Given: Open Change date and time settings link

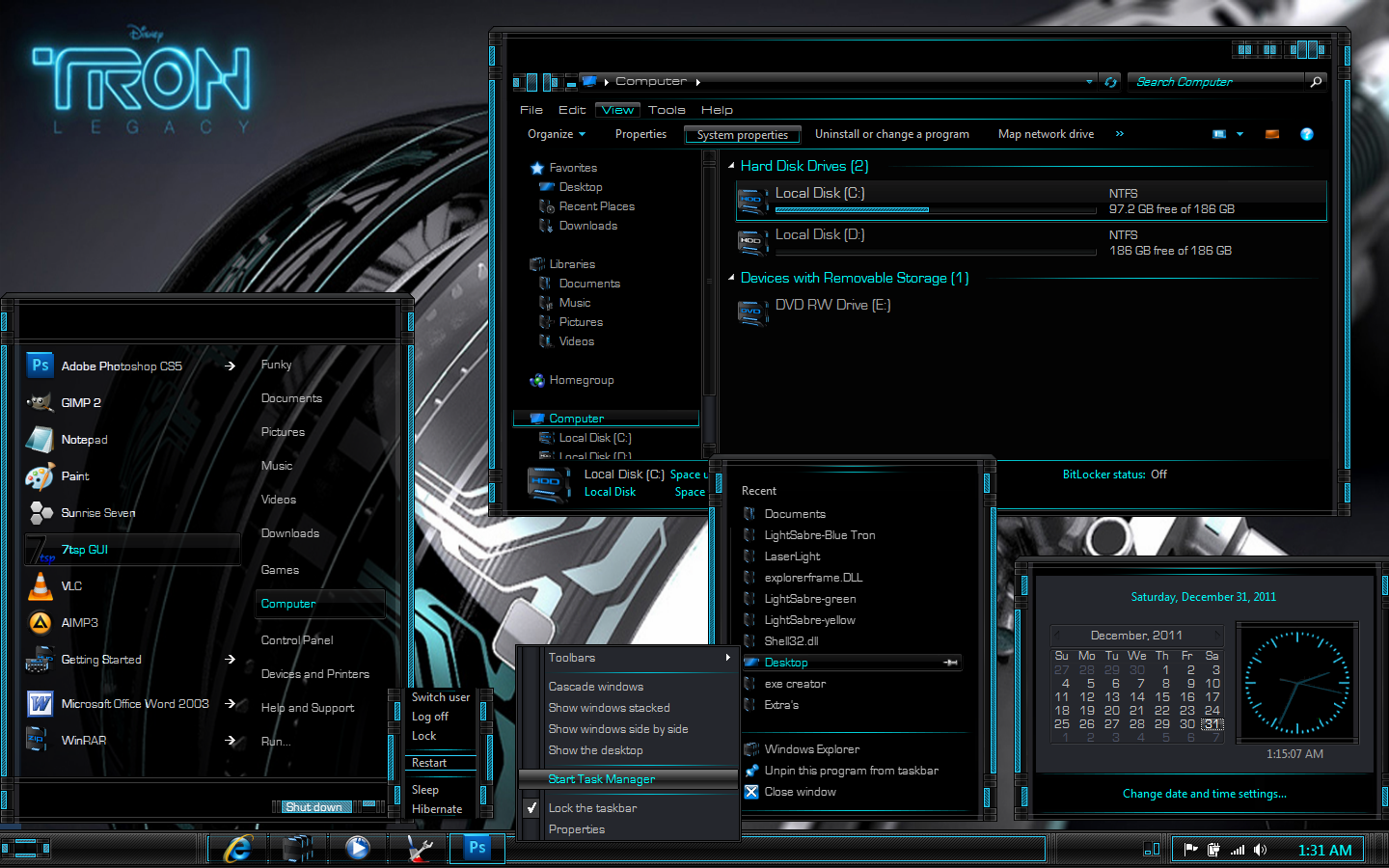Looking at the screenshot, I should (1204, 794).
